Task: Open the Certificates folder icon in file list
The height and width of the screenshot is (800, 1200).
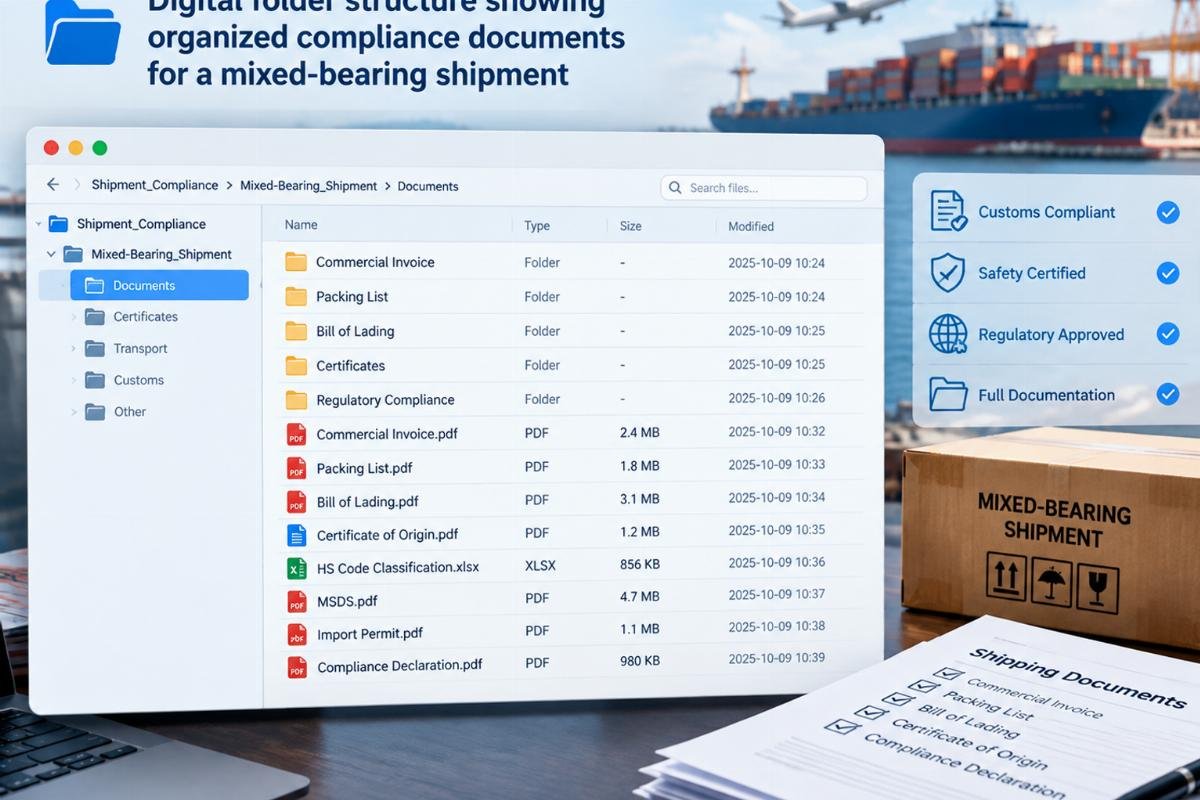Action: point(296,365)
